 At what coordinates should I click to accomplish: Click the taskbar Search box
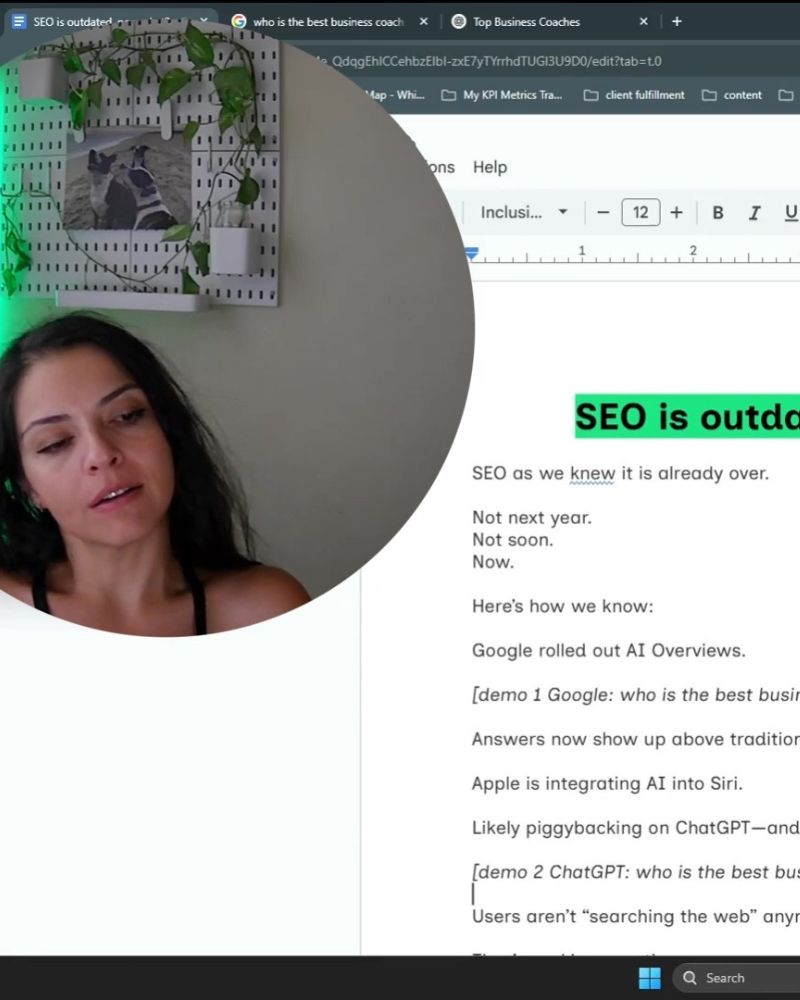(x=737, y=978)
